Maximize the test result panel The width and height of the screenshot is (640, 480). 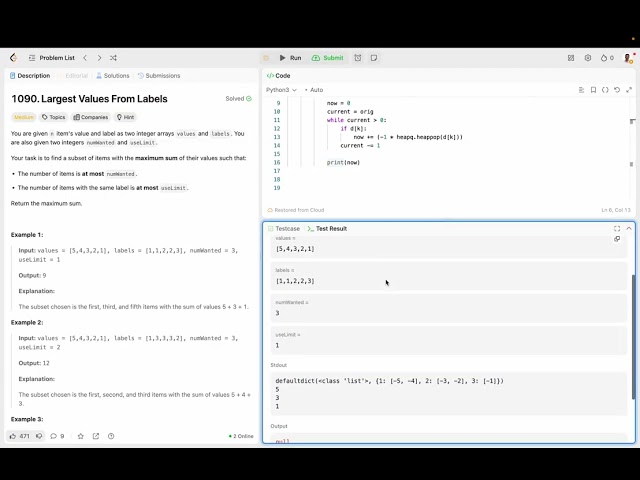coord(617,229)
